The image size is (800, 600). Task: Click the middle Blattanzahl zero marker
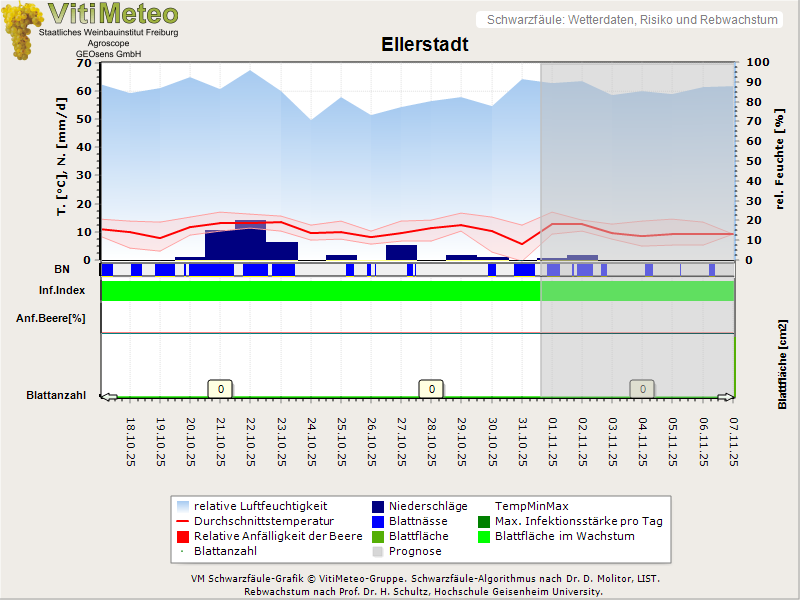tap(429, 387)
